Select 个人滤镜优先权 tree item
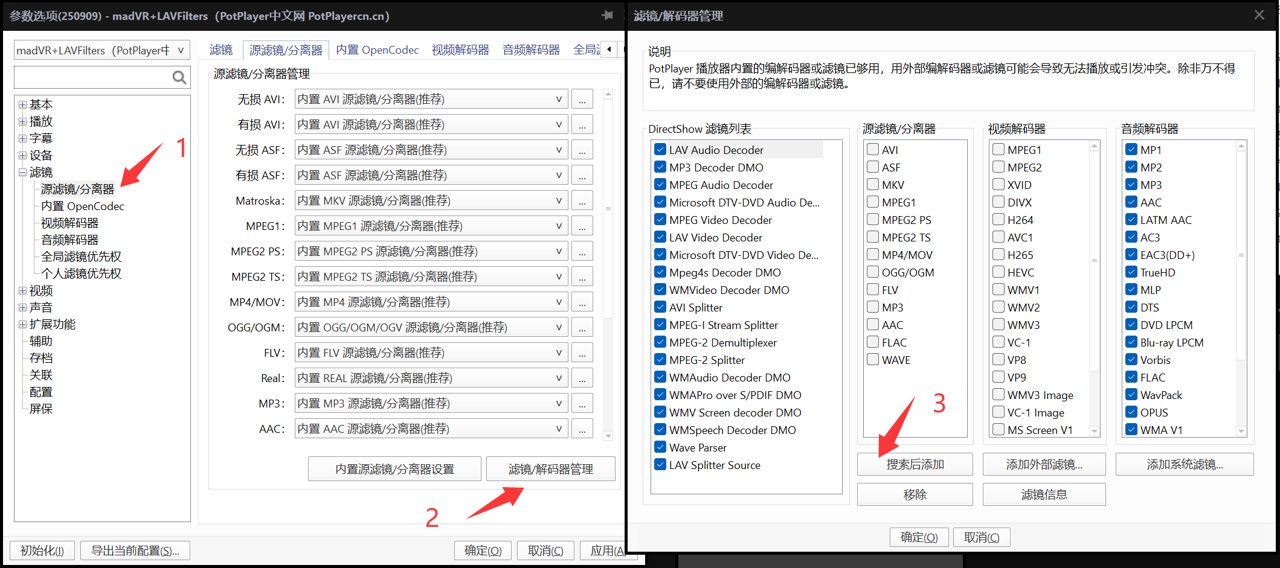Image resolution: width=1280 pixels, height=568 pixels. pos(81,274)
